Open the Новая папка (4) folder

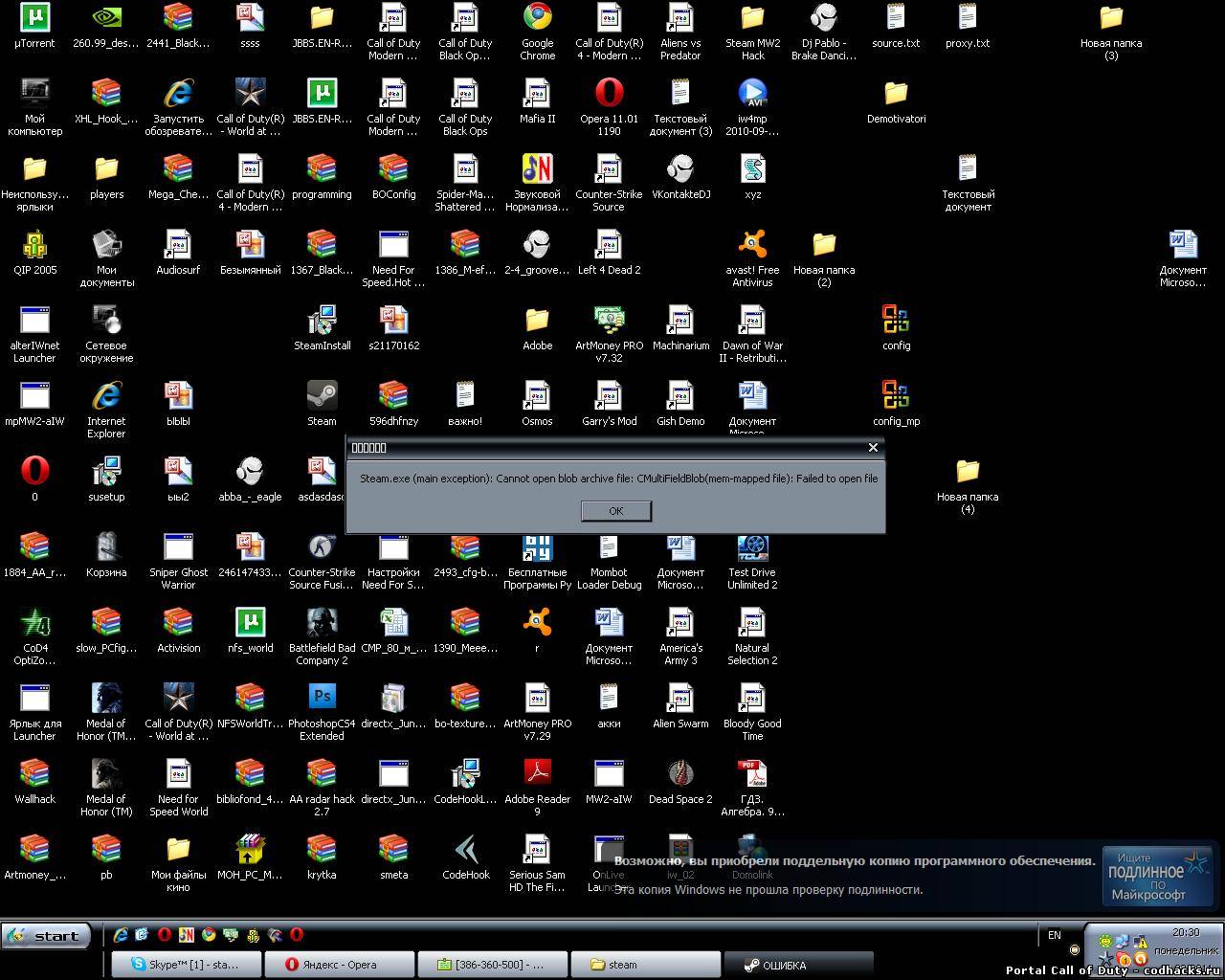tap(968, 485)
